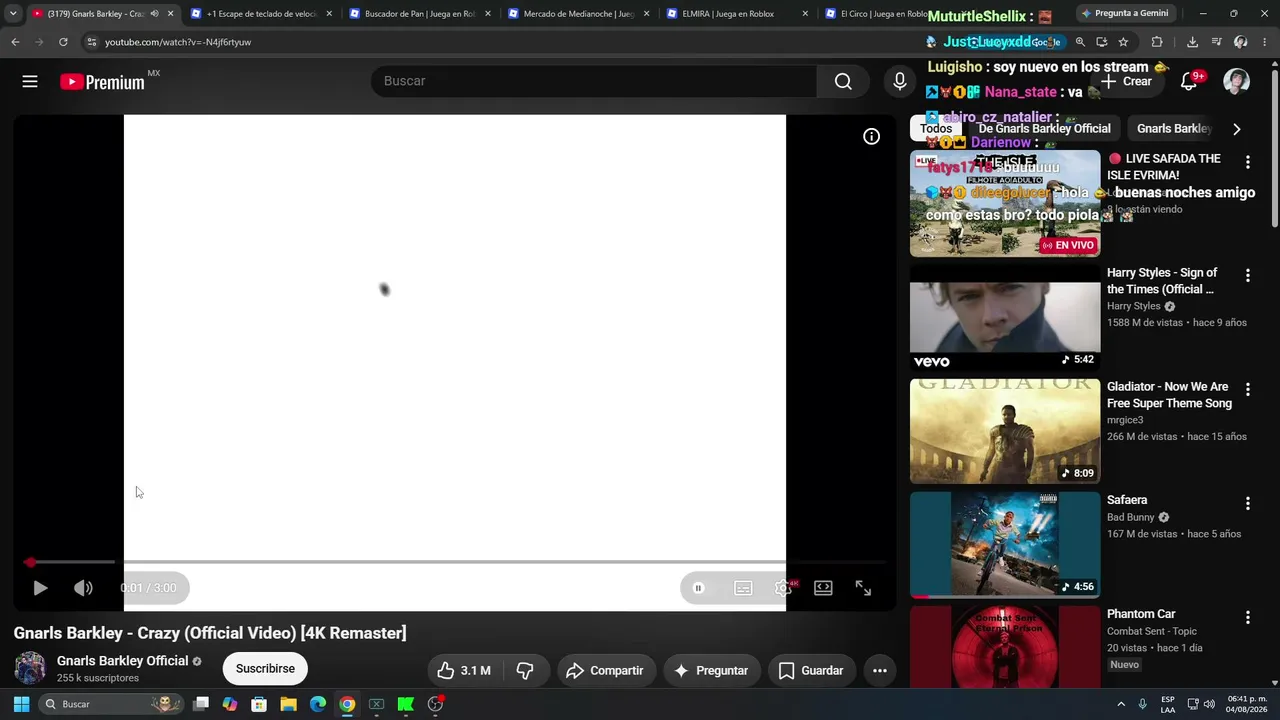Open Gnarls Barkley Official channel name
This screenshot has width=1280, height=720.
(122, 661)
